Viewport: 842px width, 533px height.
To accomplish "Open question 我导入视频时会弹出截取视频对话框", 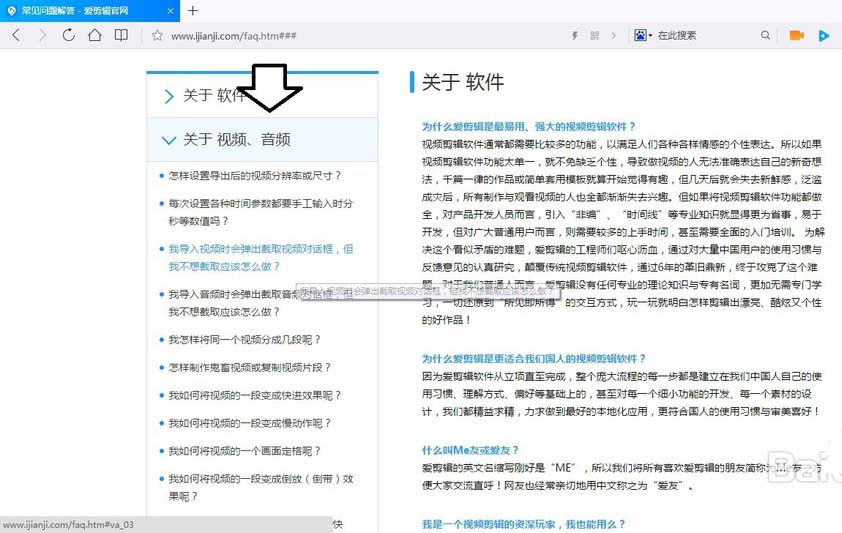I will point(260,258).
